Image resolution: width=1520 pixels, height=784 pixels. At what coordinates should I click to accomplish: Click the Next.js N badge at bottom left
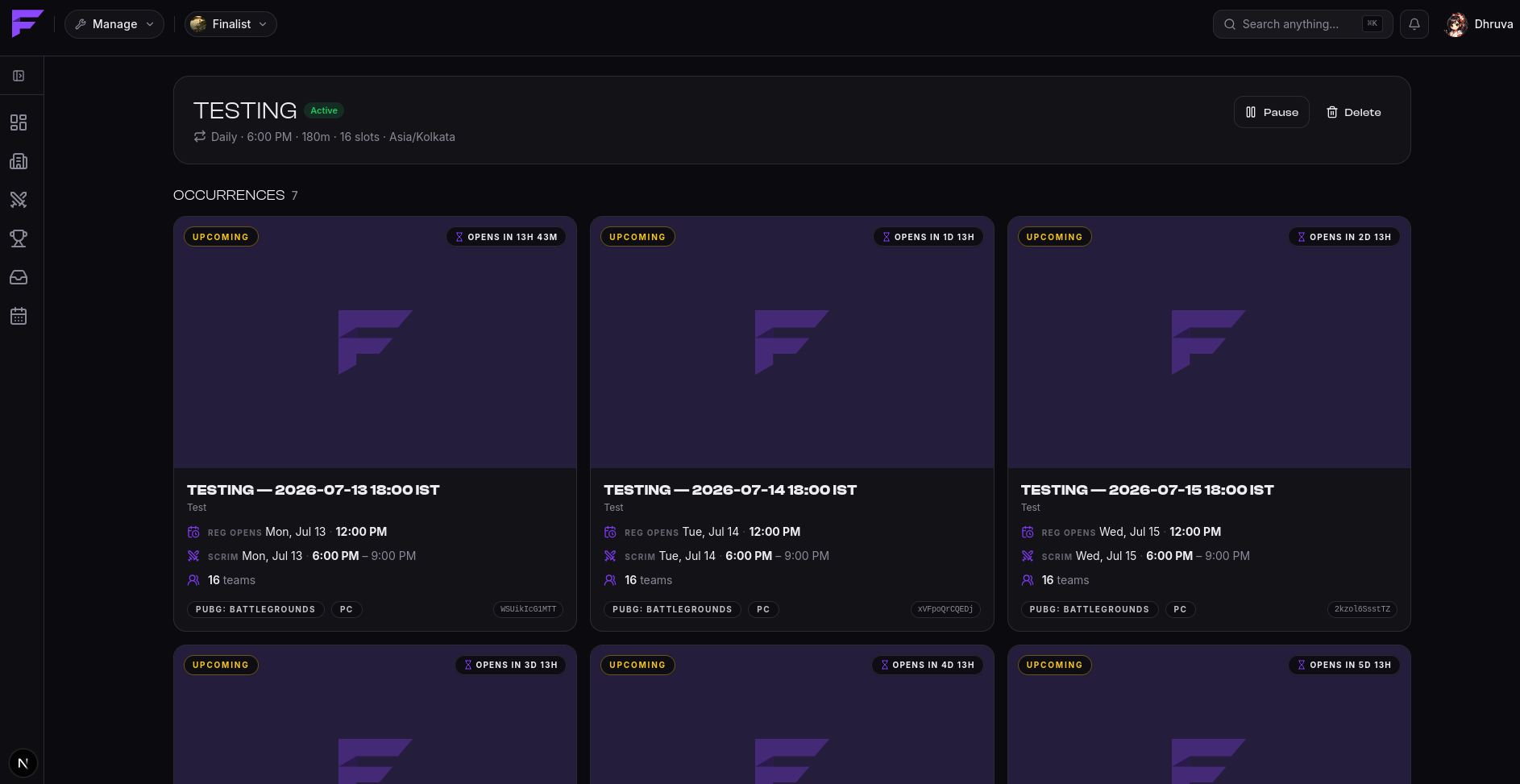(x=23, y=763)
